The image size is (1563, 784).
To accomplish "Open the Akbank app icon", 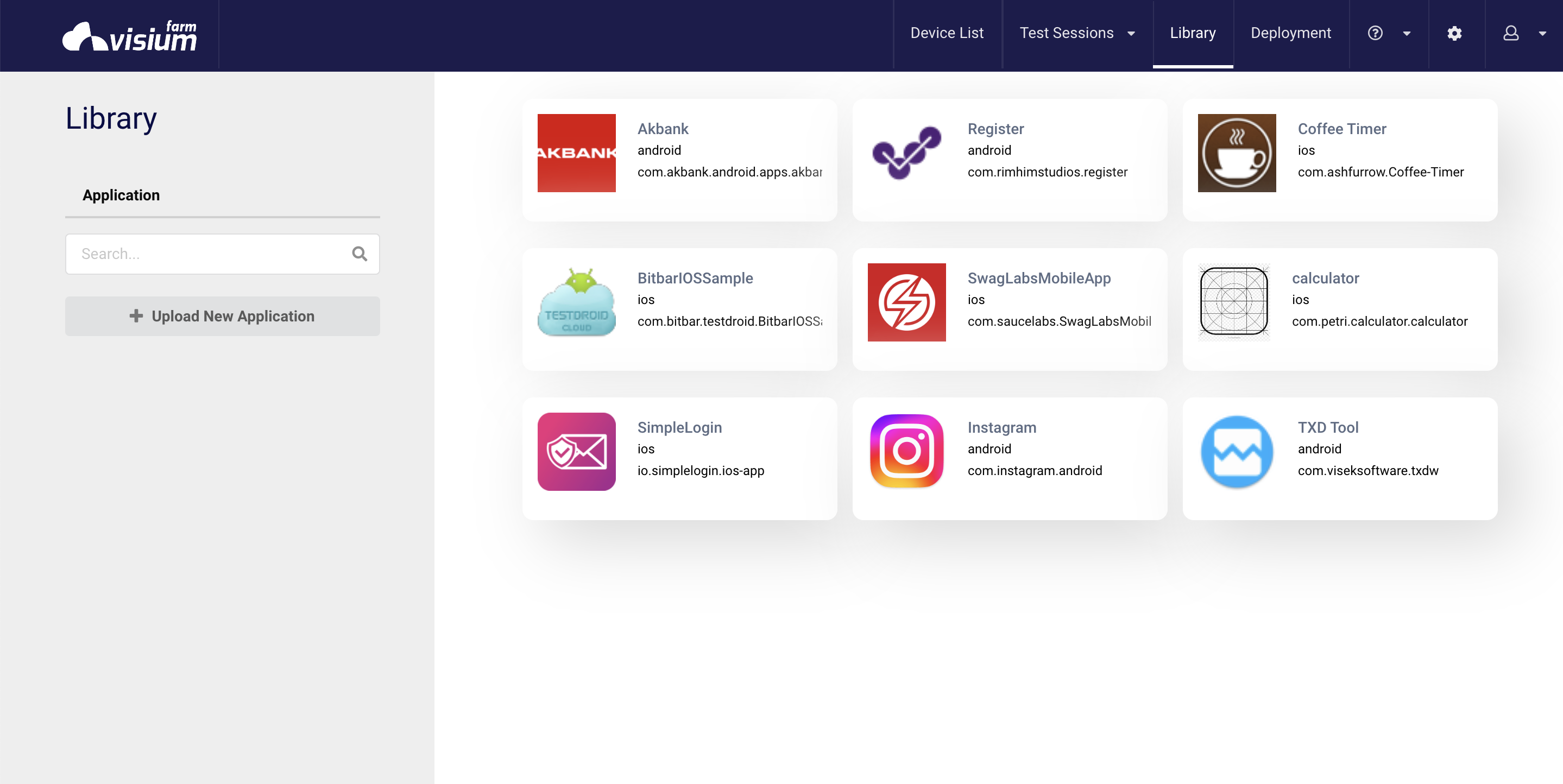I will pos(576,153).
